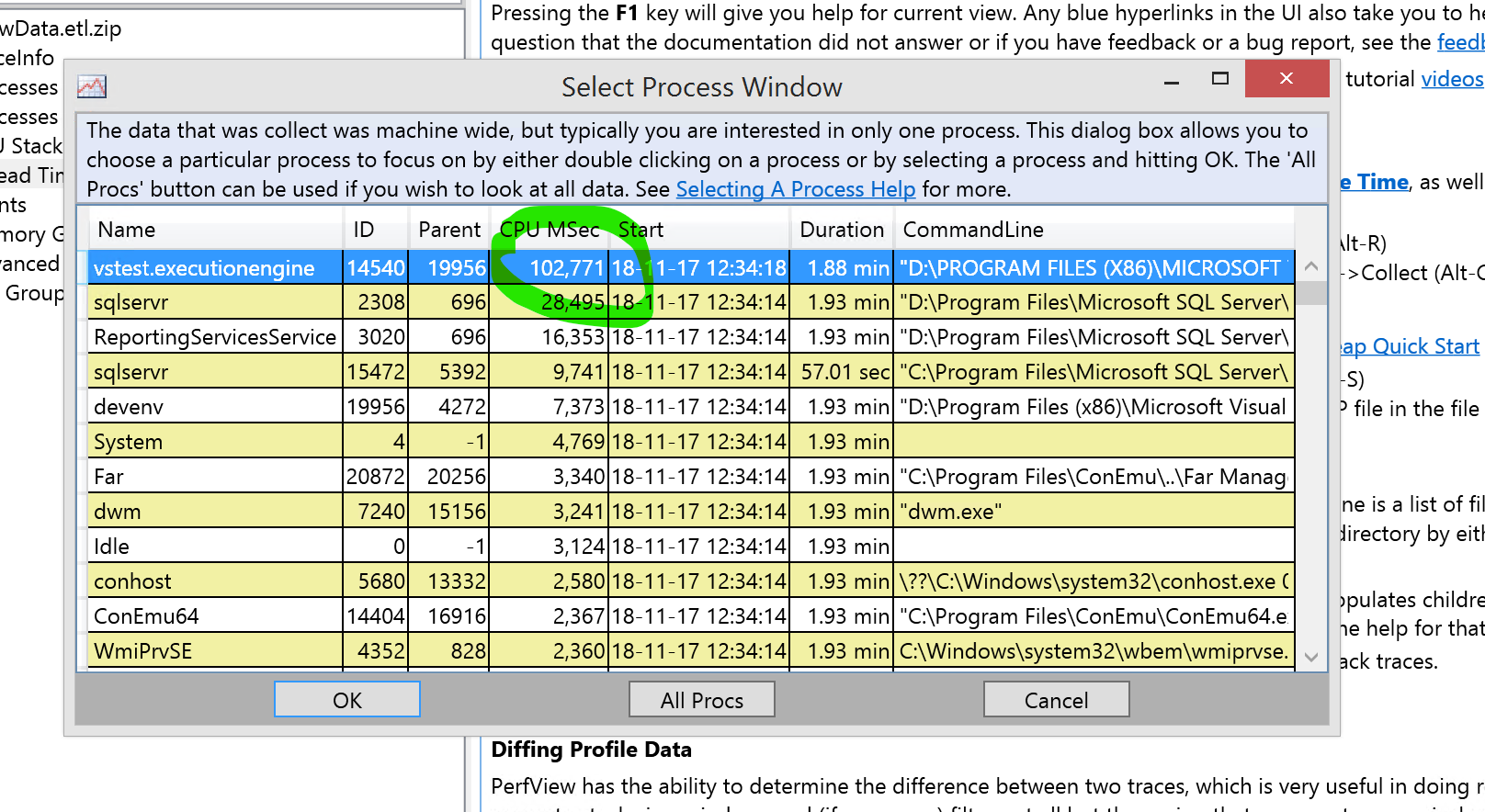The width and height of the screenshot is (1485, 812).
Task: Open the Quick Start link in main window
Action: pos(1410,346)
